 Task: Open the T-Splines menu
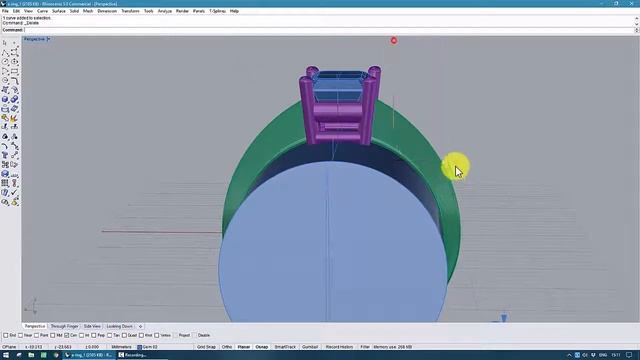(x=218, y=11)
